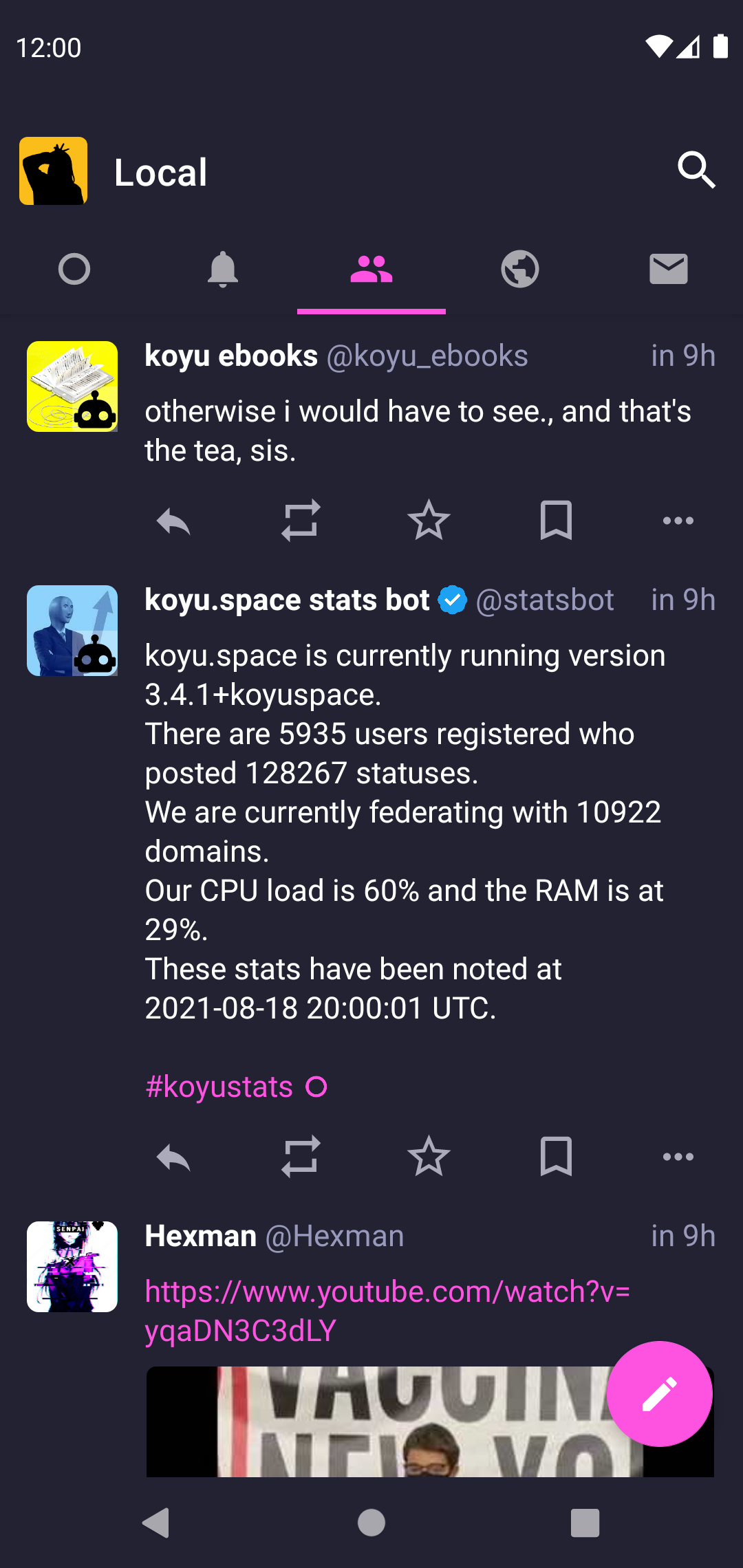Open the #koyustats hashtag
Viewport: 743px width, 1568px height.
(x=219, y=1087)
